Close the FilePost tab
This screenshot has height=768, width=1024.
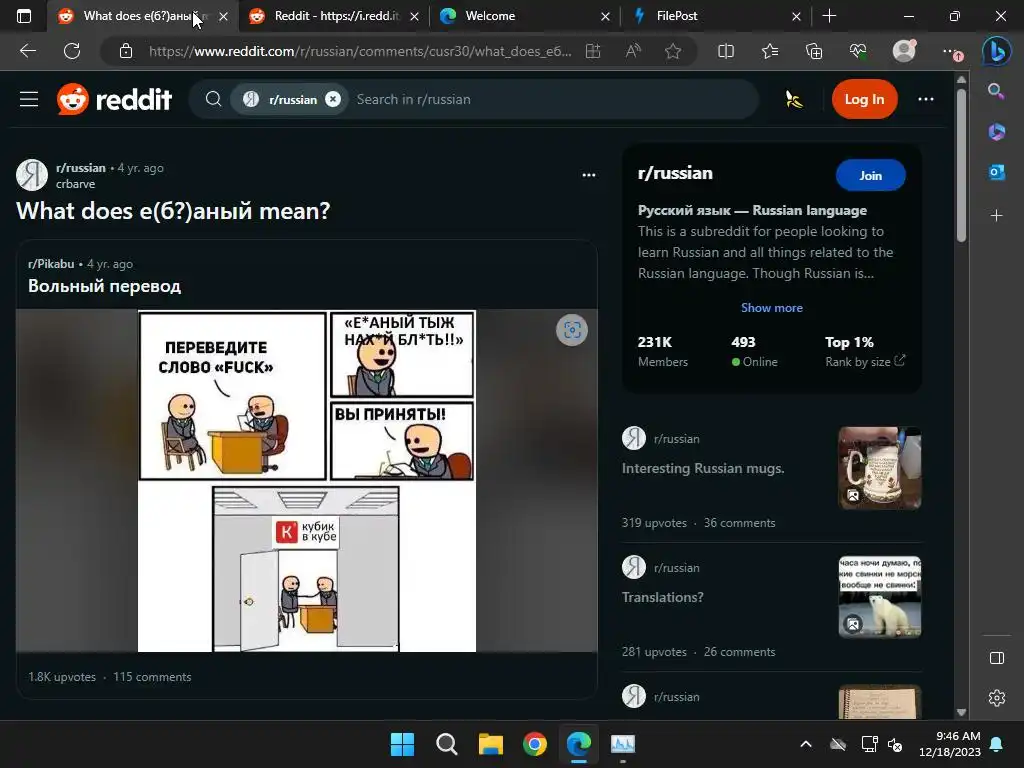(796, 16)
